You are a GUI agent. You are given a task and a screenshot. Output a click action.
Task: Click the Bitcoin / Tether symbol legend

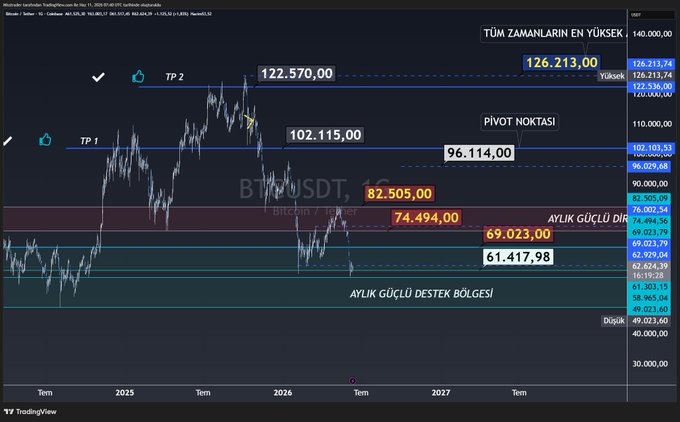coord(108,14)
